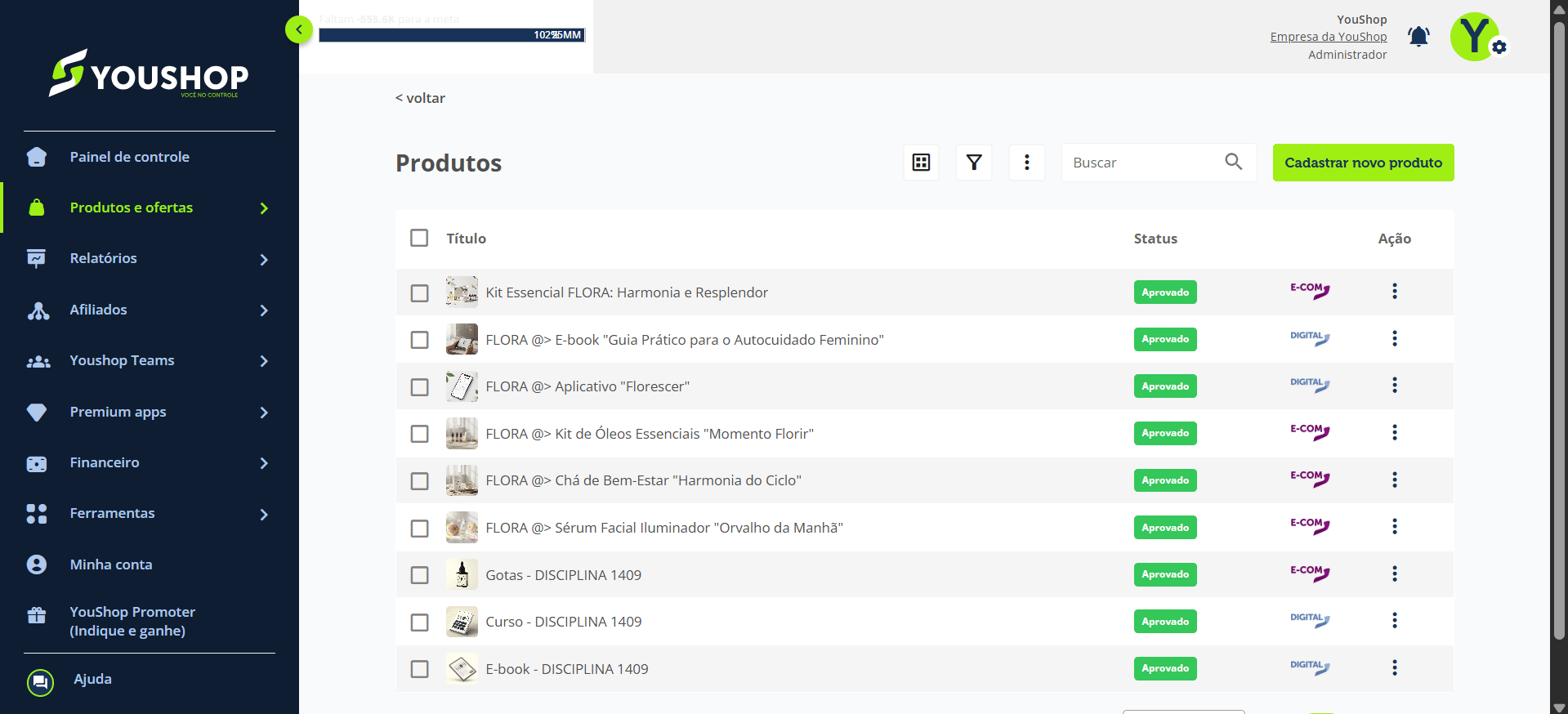This screenshot has height=714, width=1568.
Task: Click the sales goal progress bar
Action: point(452,35)
